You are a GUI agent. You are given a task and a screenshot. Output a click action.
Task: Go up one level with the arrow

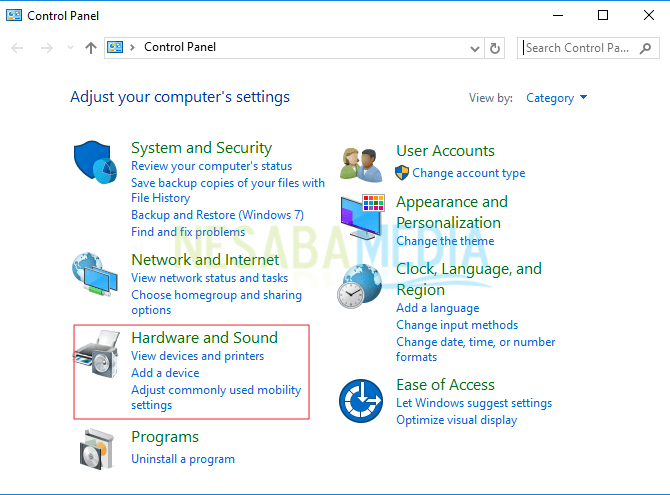point(91,47)
